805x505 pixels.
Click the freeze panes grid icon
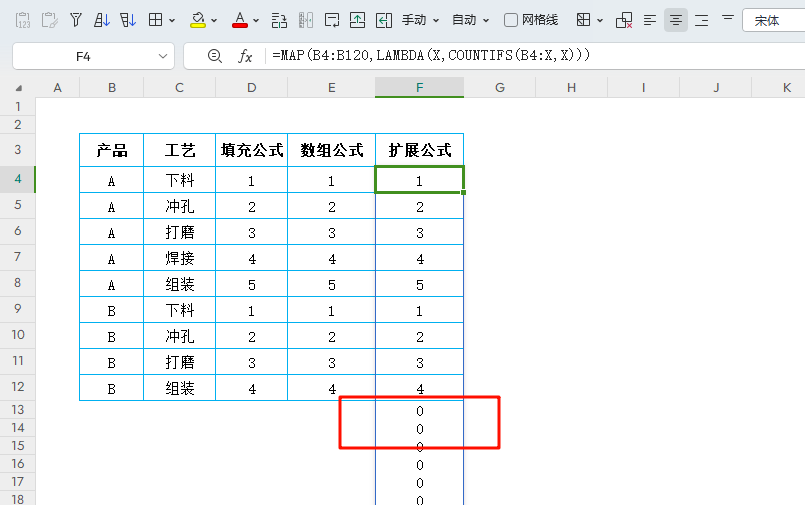click(583, 20)
